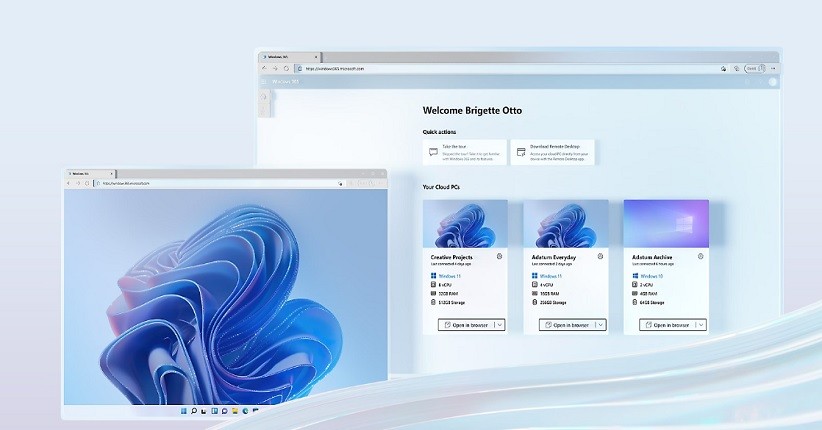Click the Windows logo on Creative Projects card
Image resolution: width=822 pixels, height=430 pixels.
tap(434, 276)
